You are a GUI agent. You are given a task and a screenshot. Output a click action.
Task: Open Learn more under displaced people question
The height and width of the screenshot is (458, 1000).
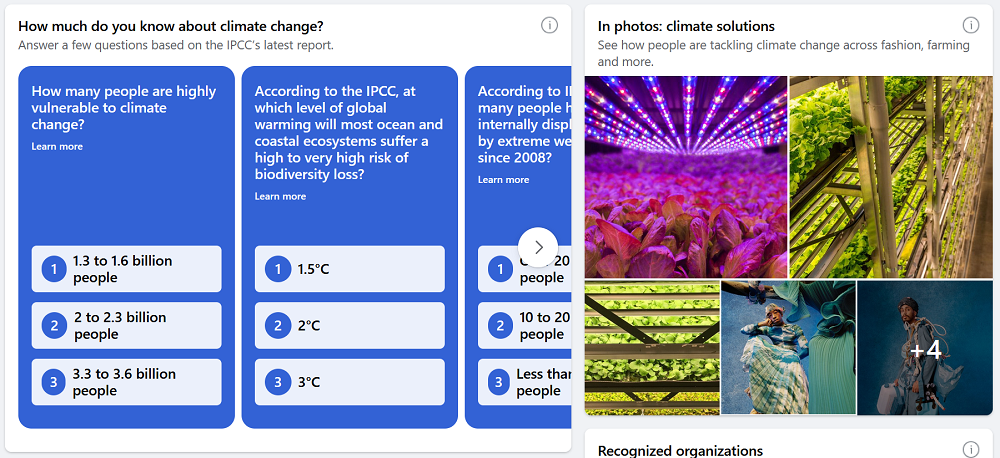pos(503,180)
